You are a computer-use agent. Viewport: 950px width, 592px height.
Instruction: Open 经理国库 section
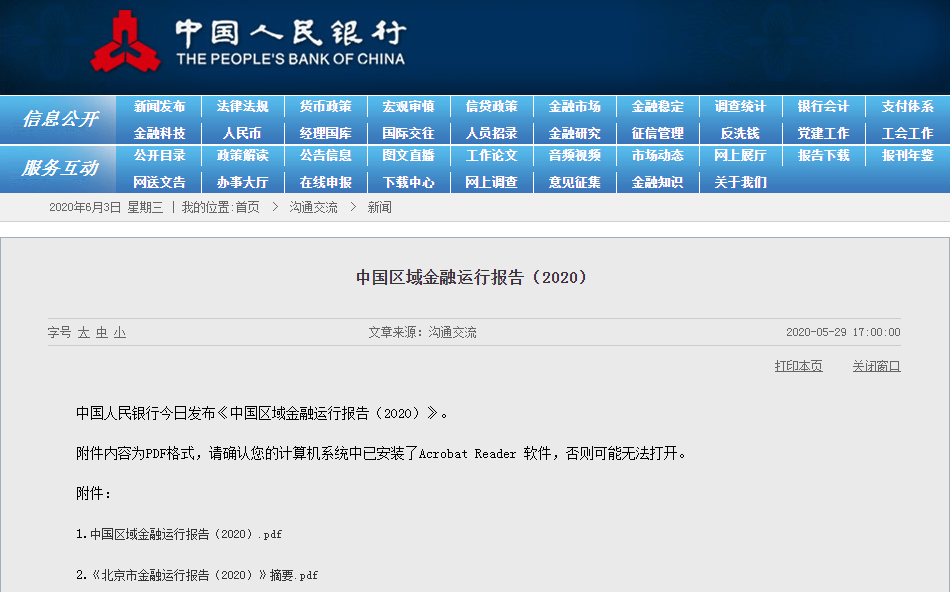tap(325, 133)
